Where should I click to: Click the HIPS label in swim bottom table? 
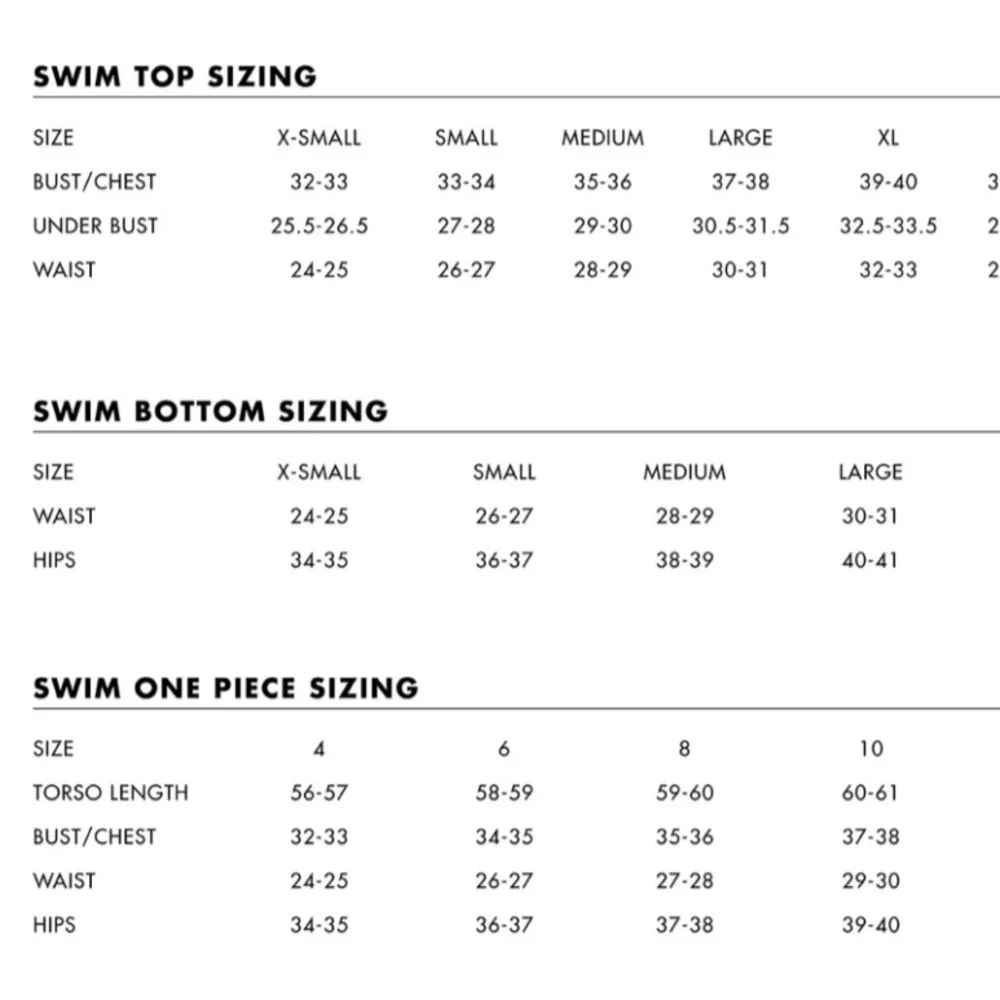(x=54, y=560)
